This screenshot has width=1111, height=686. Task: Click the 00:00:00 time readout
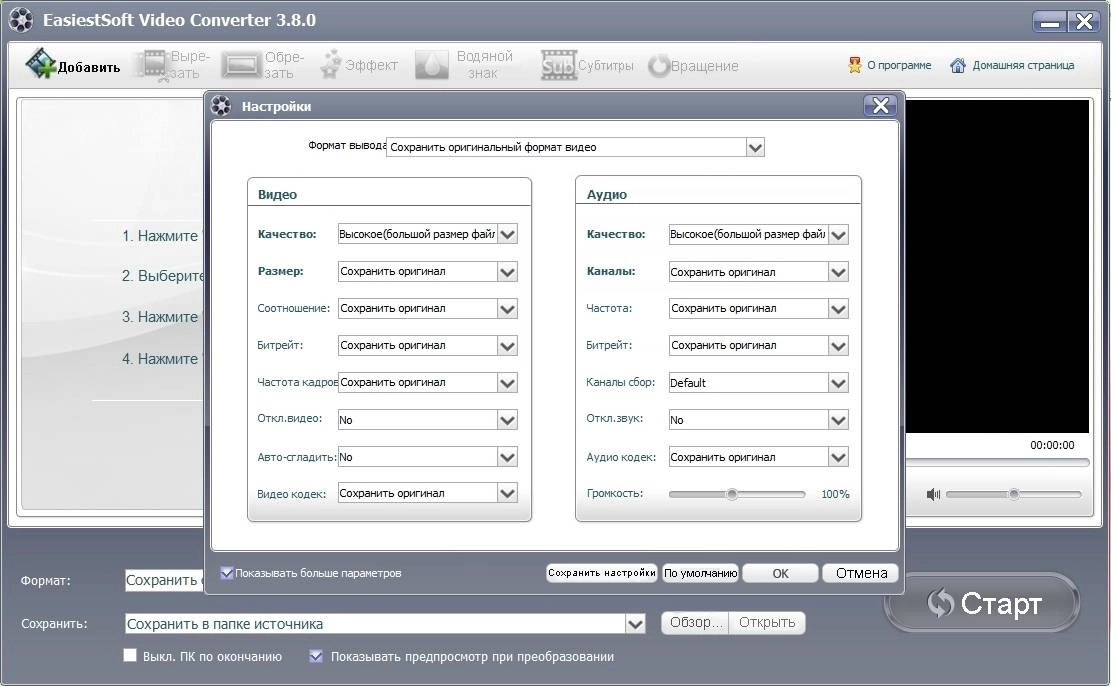click(1051, 445)
